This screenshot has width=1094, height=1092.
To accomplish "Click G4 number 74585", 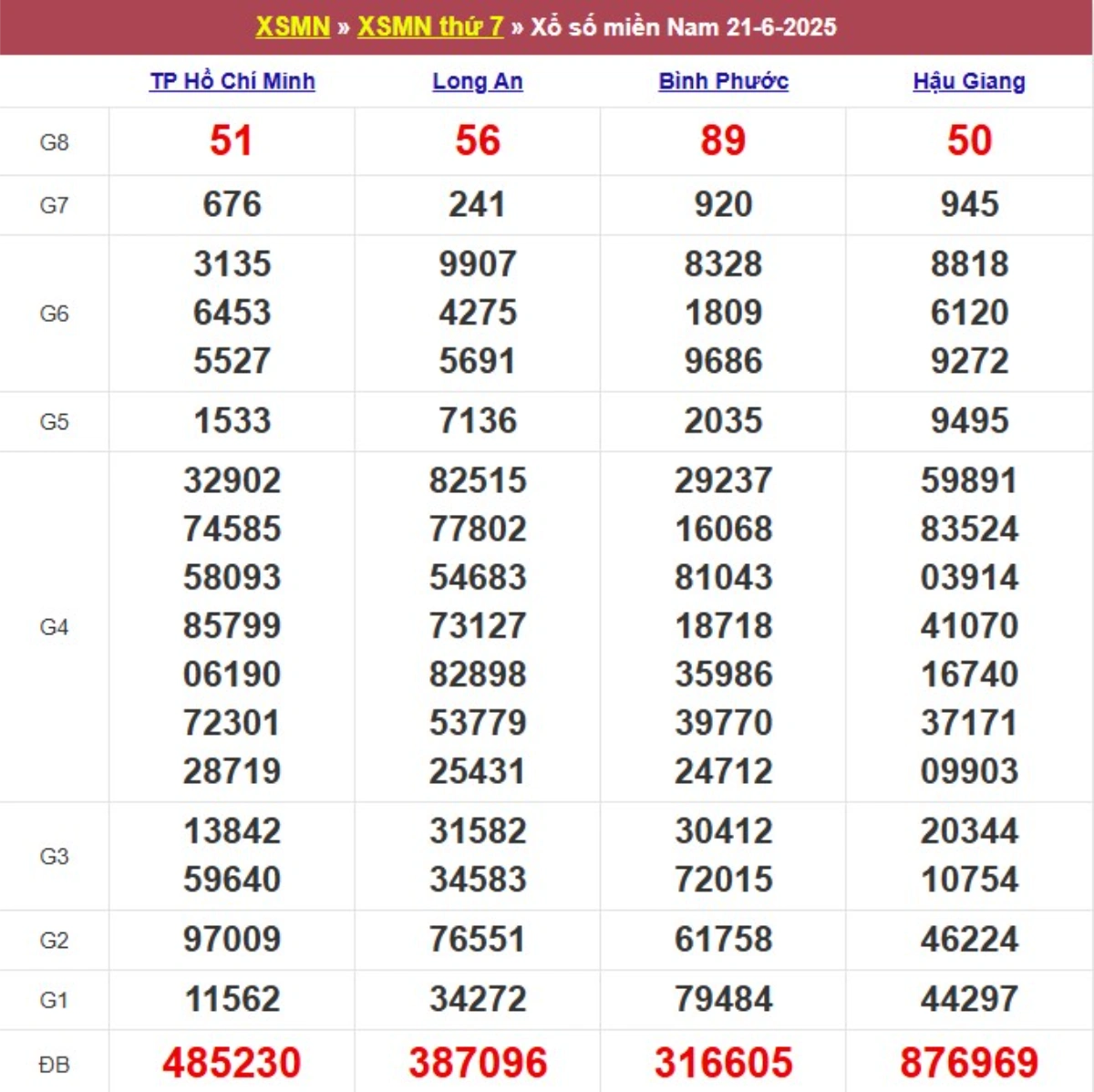I will 232,529.
